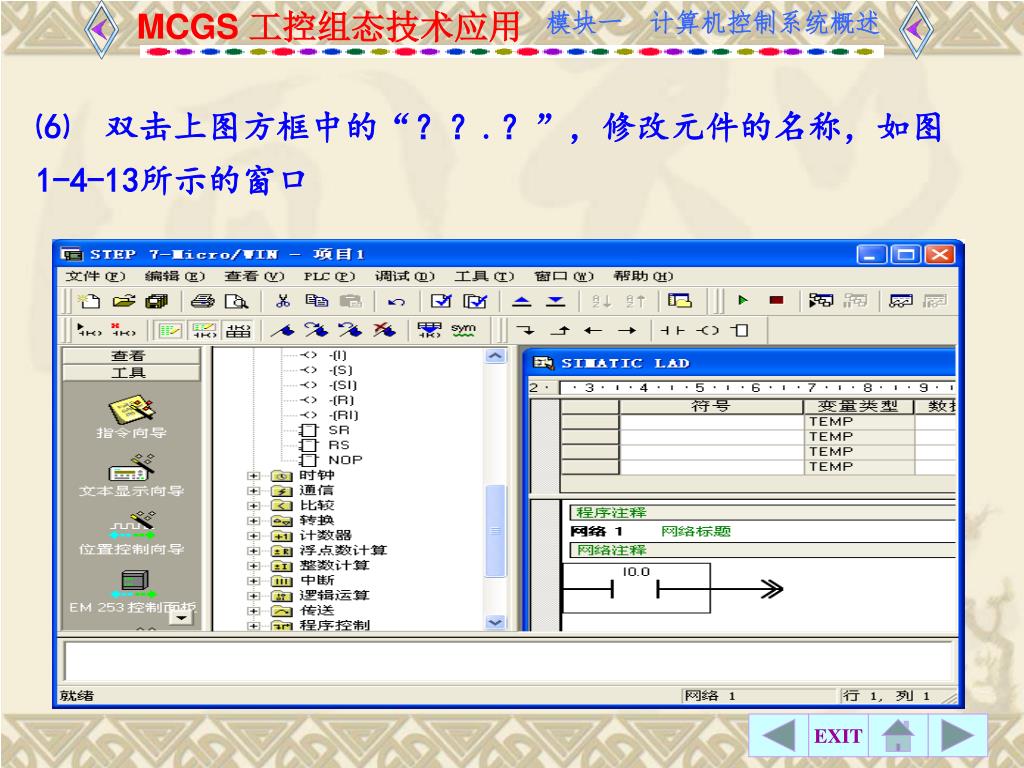Expand the 中断 tree folder

(253, 581)
